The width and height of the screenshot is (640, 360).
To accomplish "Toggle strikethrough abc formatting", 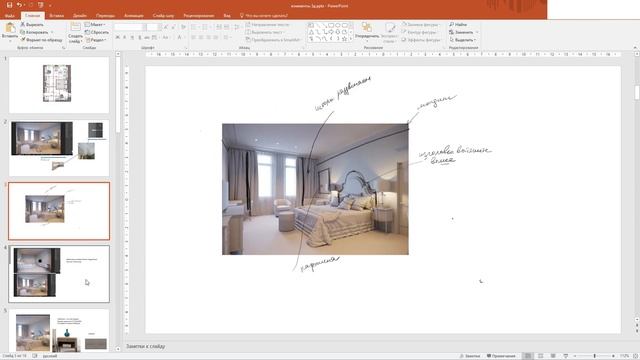I will click(147, 37).
